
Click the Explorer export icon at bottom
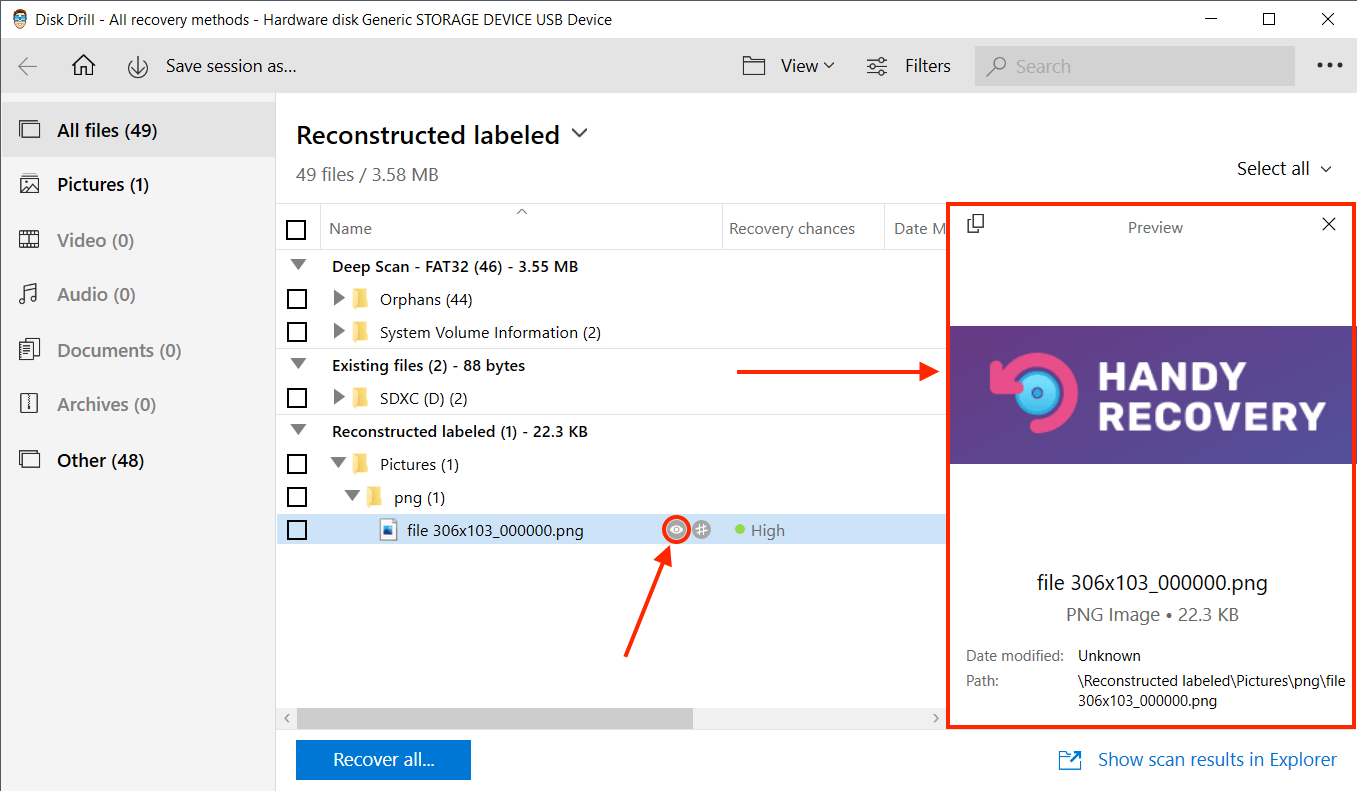1070,761
